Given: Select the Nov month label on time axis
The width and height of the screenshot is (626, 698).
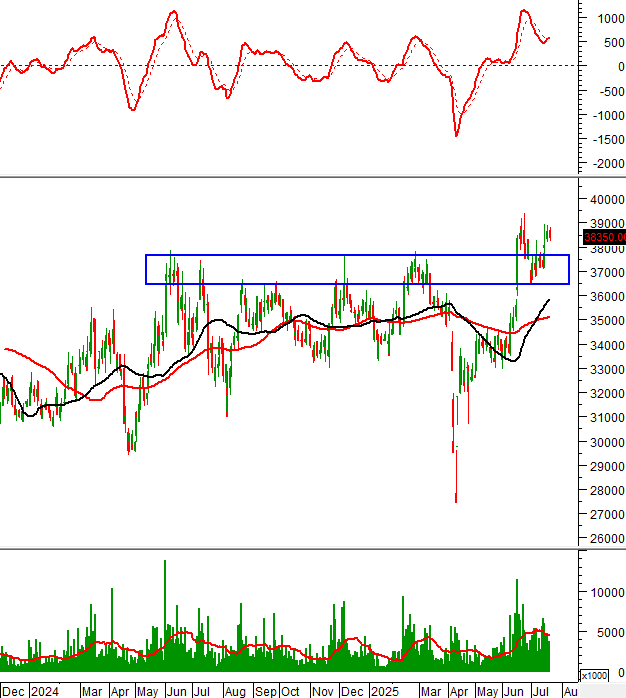Looking at the screenshot, I should pyautogui.click(x=322, y=692).
